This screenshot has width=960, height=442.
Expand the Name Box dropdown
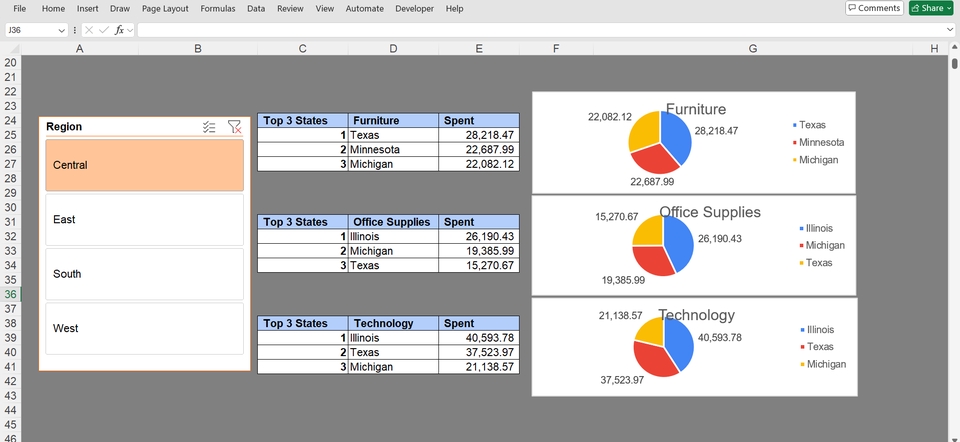click(x=61, y=30)
